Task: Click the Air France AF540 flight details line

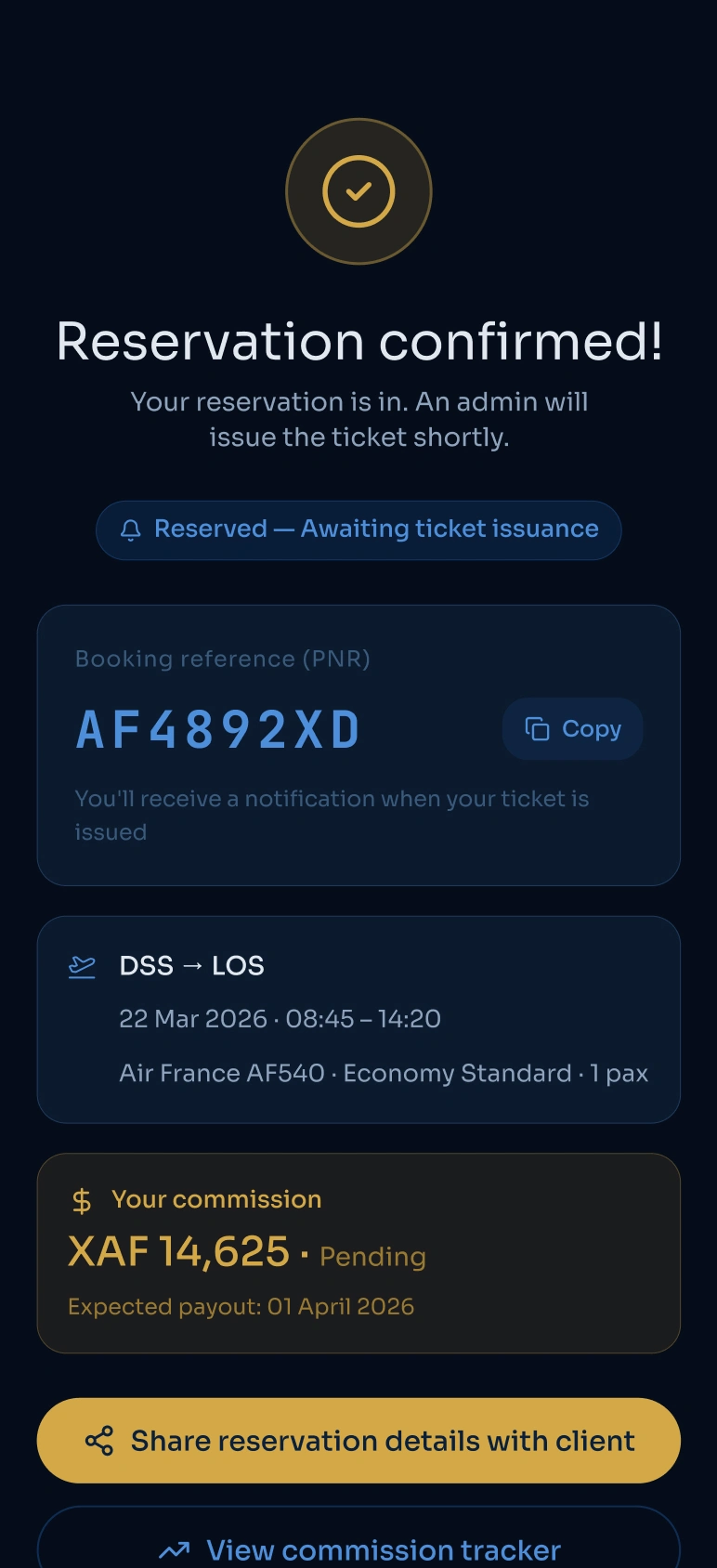Action: click(384, 1074)
